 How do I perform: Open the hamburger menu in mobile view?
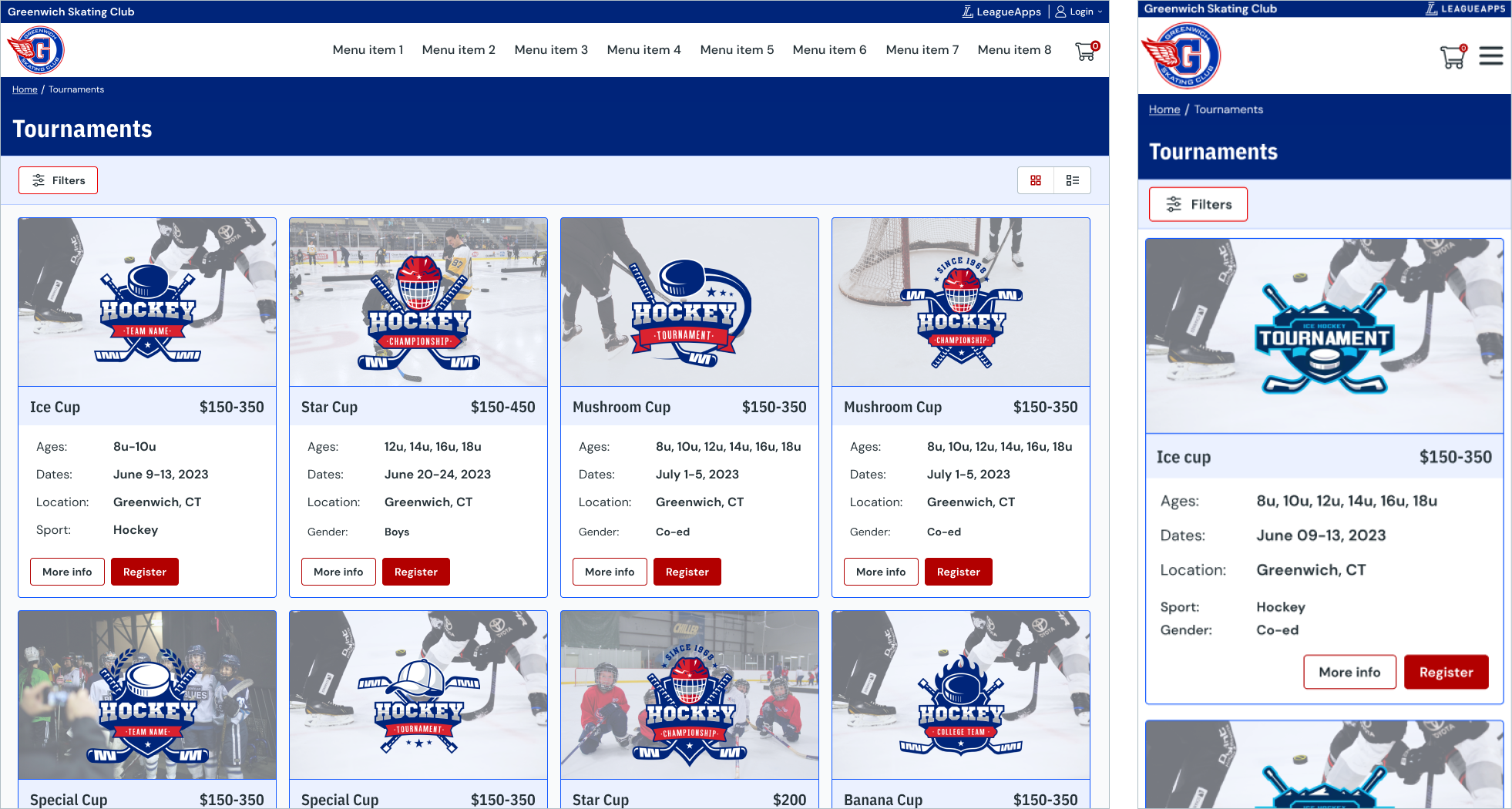(x=1491, y=56)
